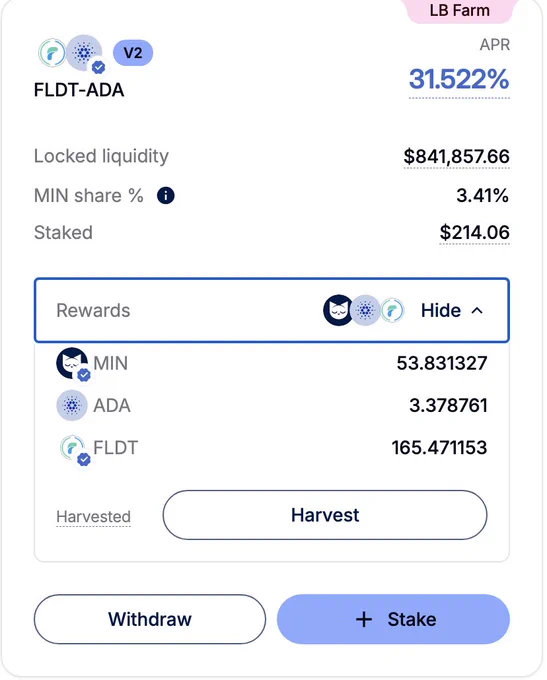Collapse rewards with the Hide toggle
The width and height of the screenshot is (547, 680).
point(452,311)
